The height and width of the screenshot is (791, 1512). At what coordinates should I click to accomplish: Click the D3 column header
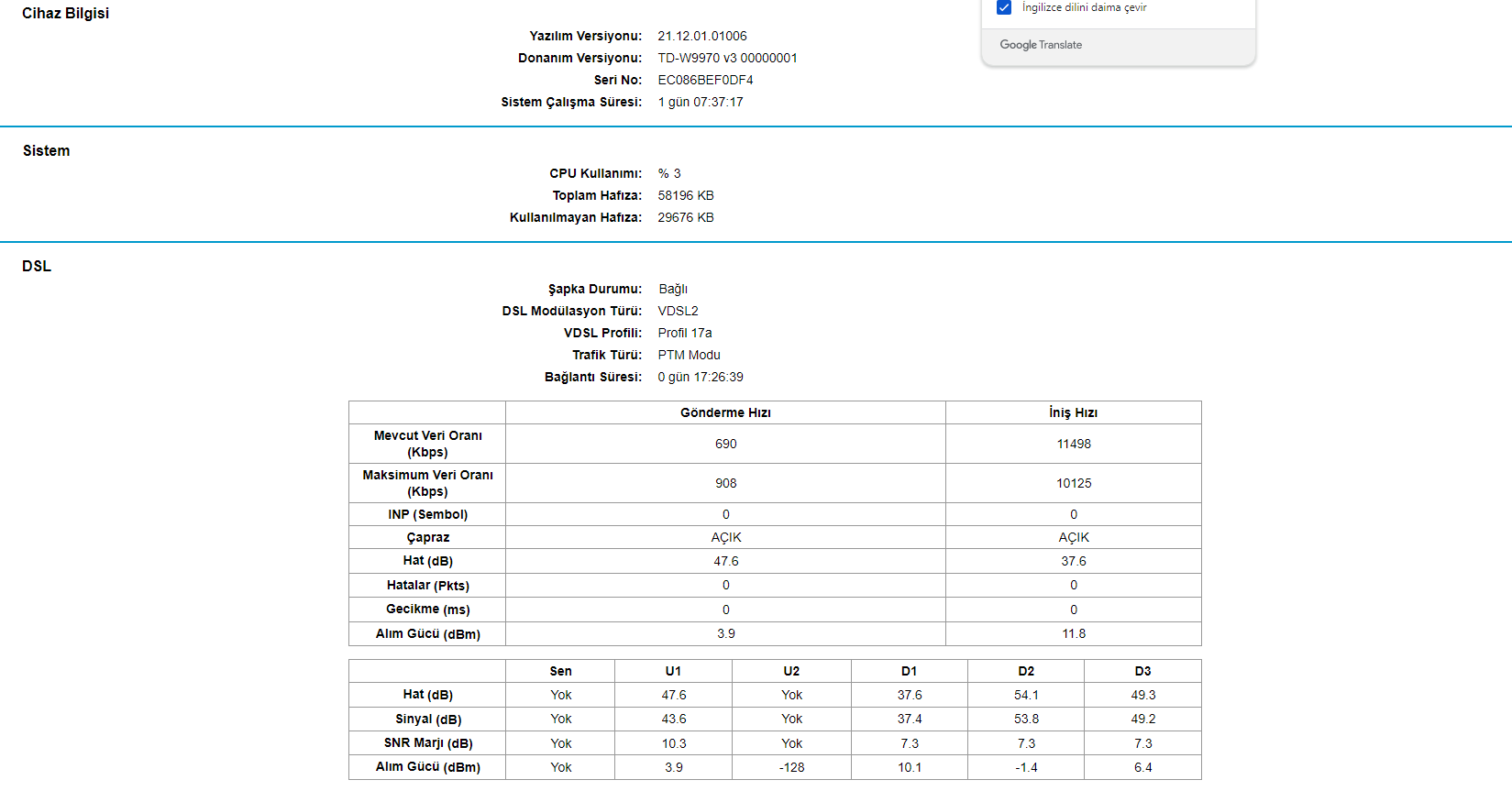[x=1142, y=671]
